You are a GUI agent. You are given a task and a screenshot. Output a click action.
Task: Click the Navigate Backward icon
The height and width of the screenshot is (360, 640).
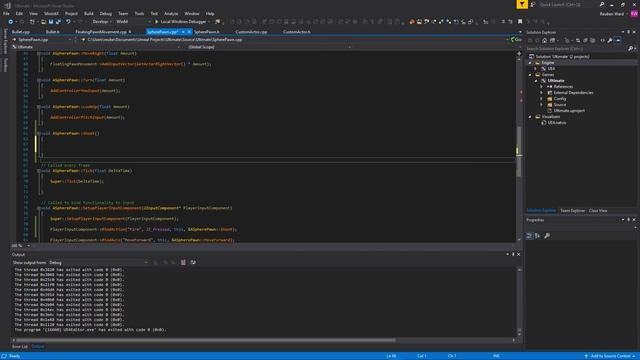pyautogui.click(x=11, y=22)
